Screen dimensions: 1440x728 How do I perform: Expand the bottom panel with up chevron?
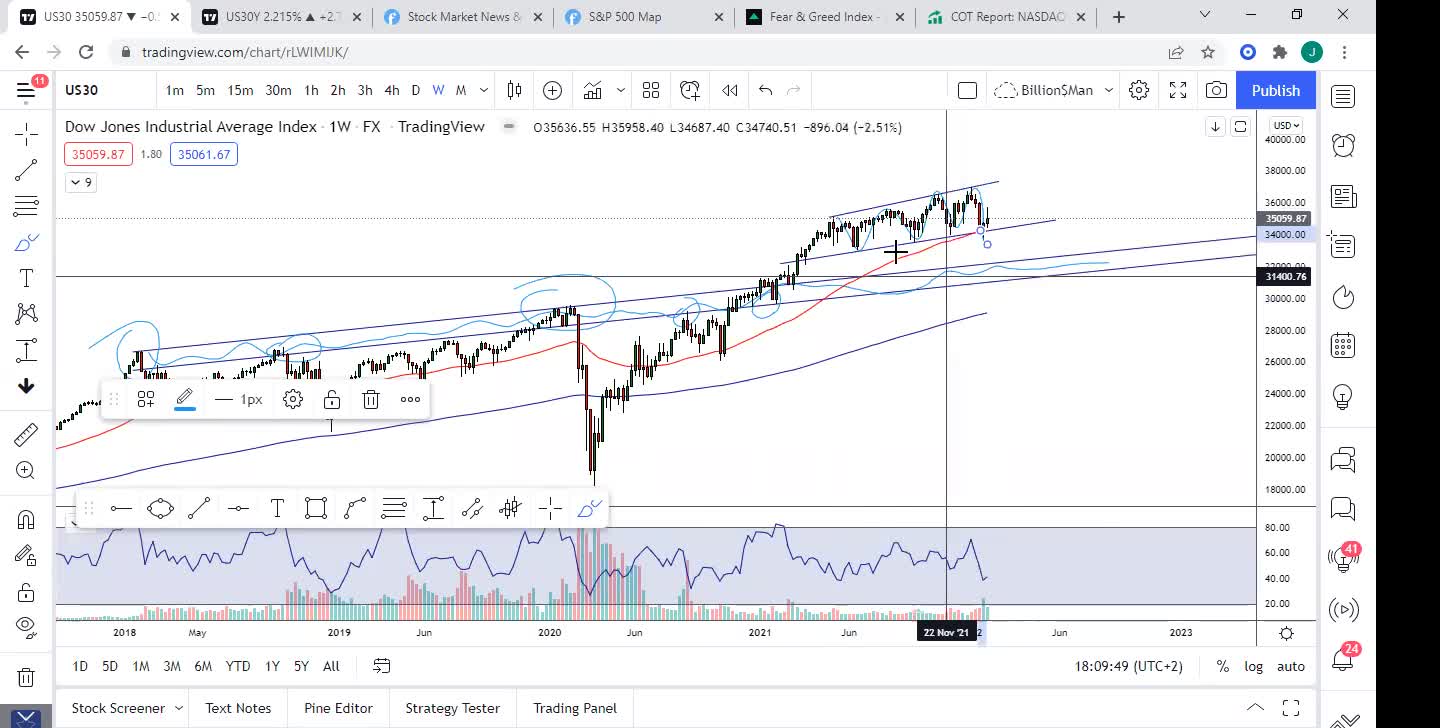coord(1255,708)
